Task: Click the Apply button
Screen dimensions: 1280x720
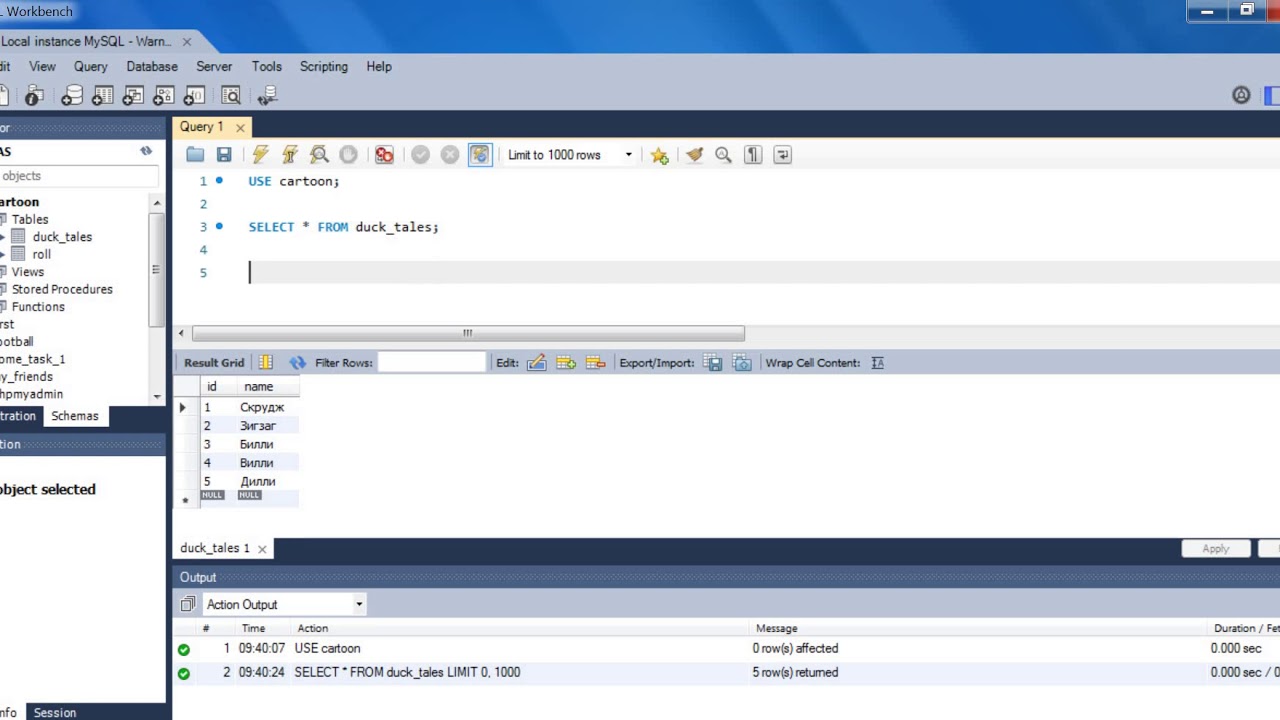Action: click(x=1215, y=549)
